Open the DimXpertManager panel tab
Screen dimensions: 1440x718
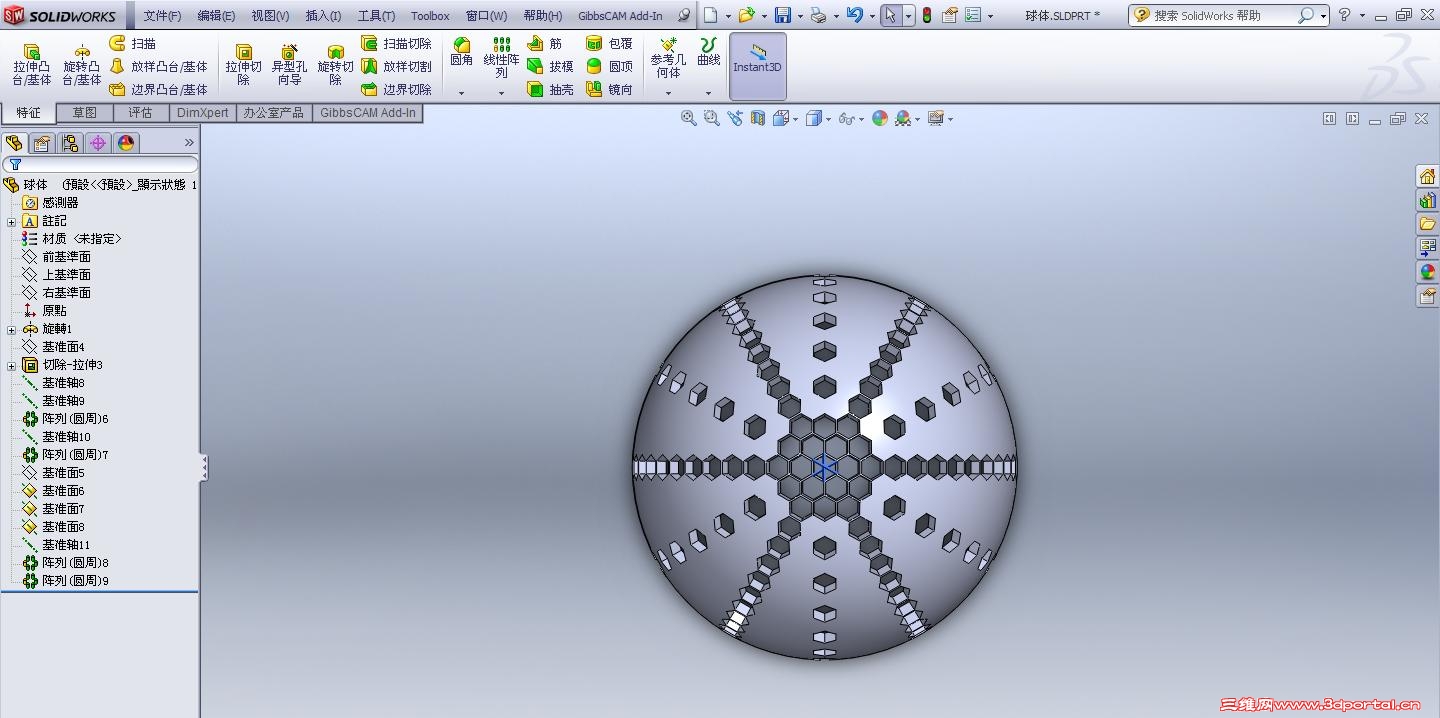coord(98,143)
